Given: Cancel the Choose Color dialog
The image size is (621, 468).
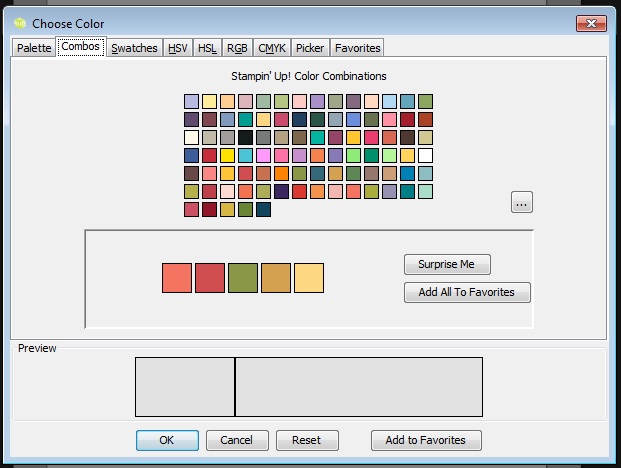Looking at the screenshot, I should (237, 440).
